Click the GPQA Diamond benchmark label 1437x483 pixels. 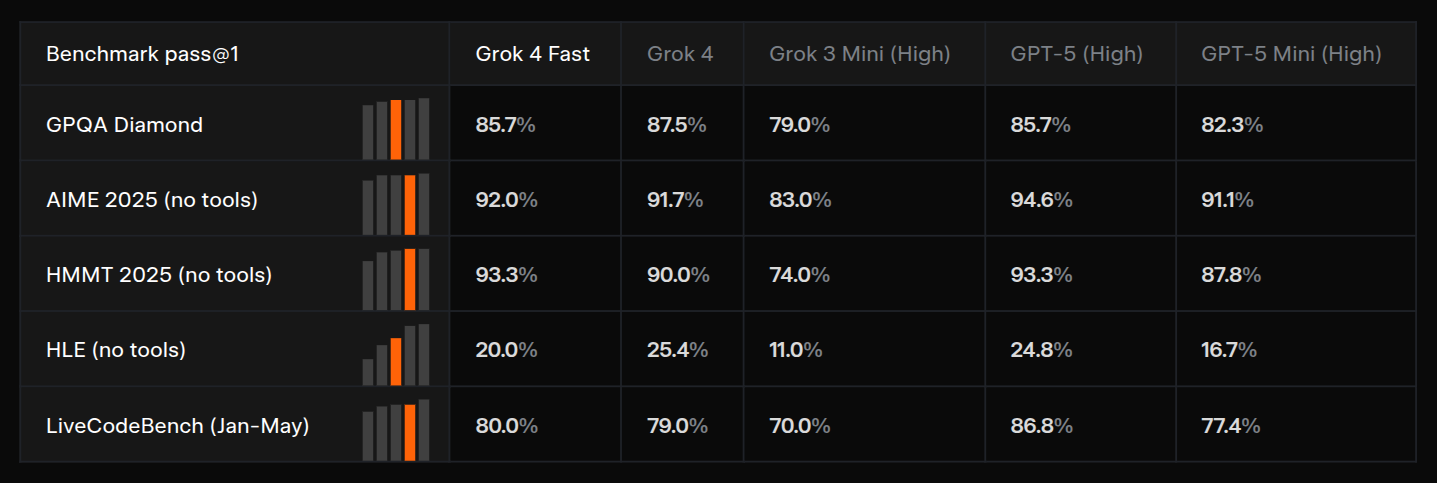pos(124,125)
